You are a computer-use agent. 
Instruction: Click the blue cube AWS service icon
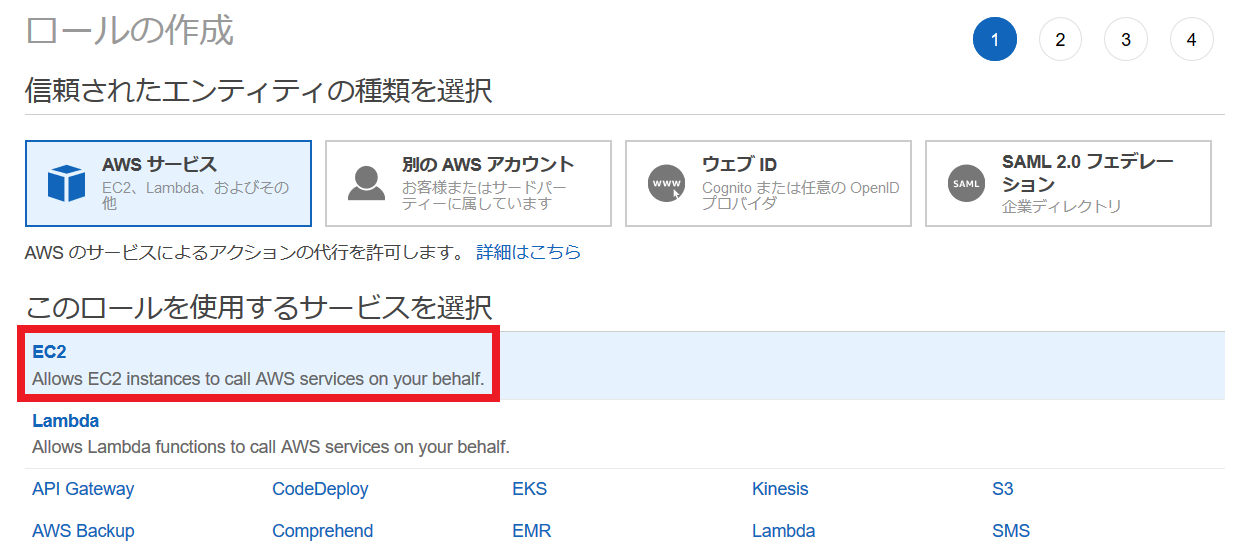coord(67,183)
